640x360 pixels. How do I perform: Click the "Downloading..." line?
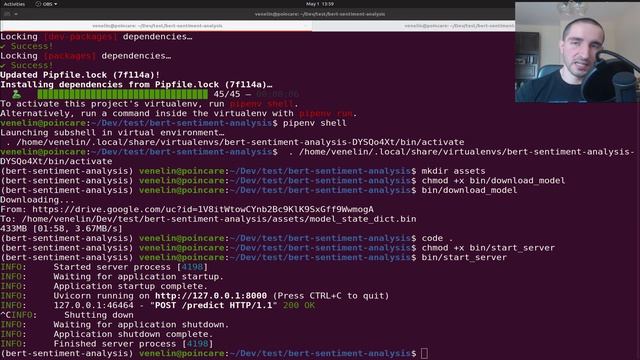pyautogui.click(x=37, y=200)
